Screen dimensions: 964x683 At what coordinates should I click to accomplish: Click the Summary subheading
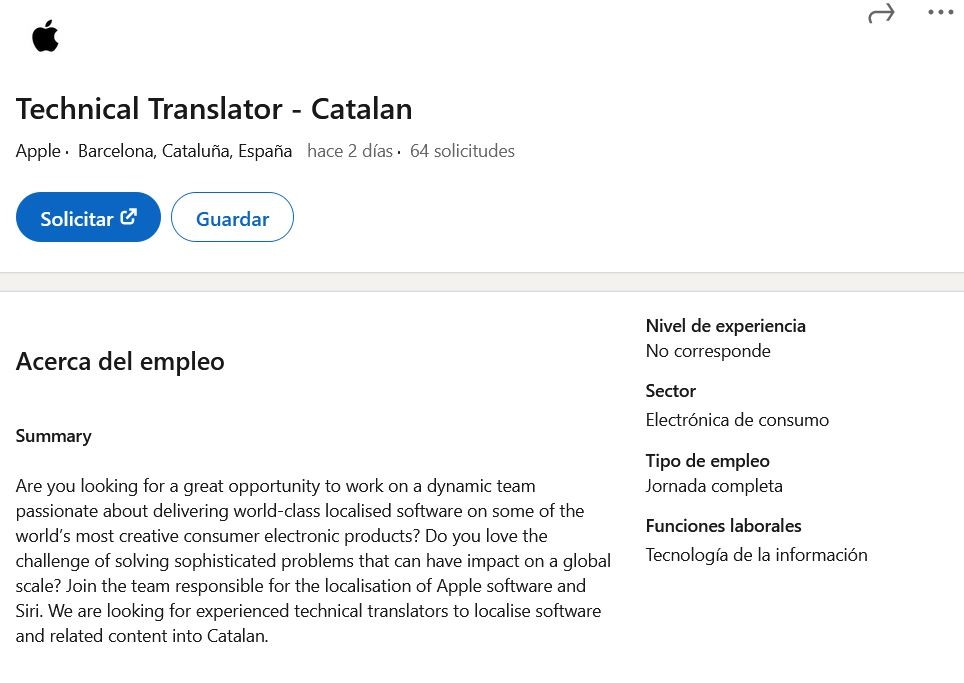(53, 436)
